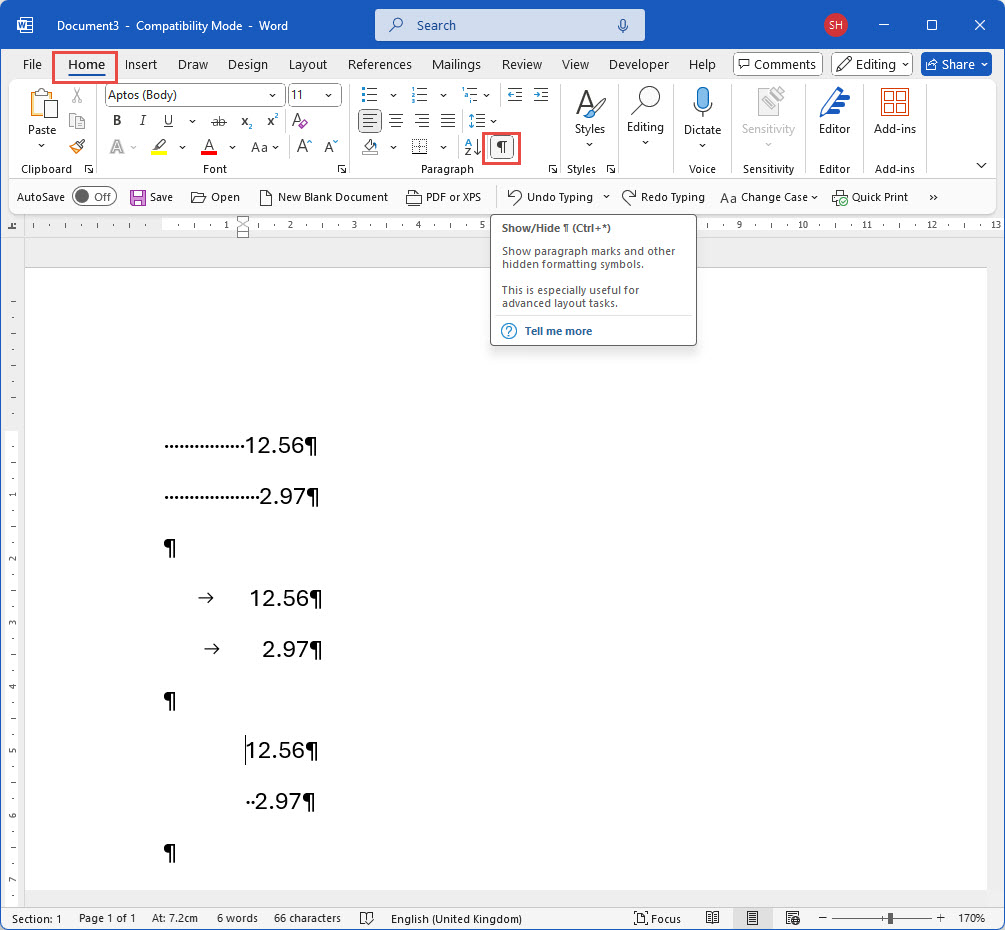
Task: Click the Comments button
Action: (777, 64)
